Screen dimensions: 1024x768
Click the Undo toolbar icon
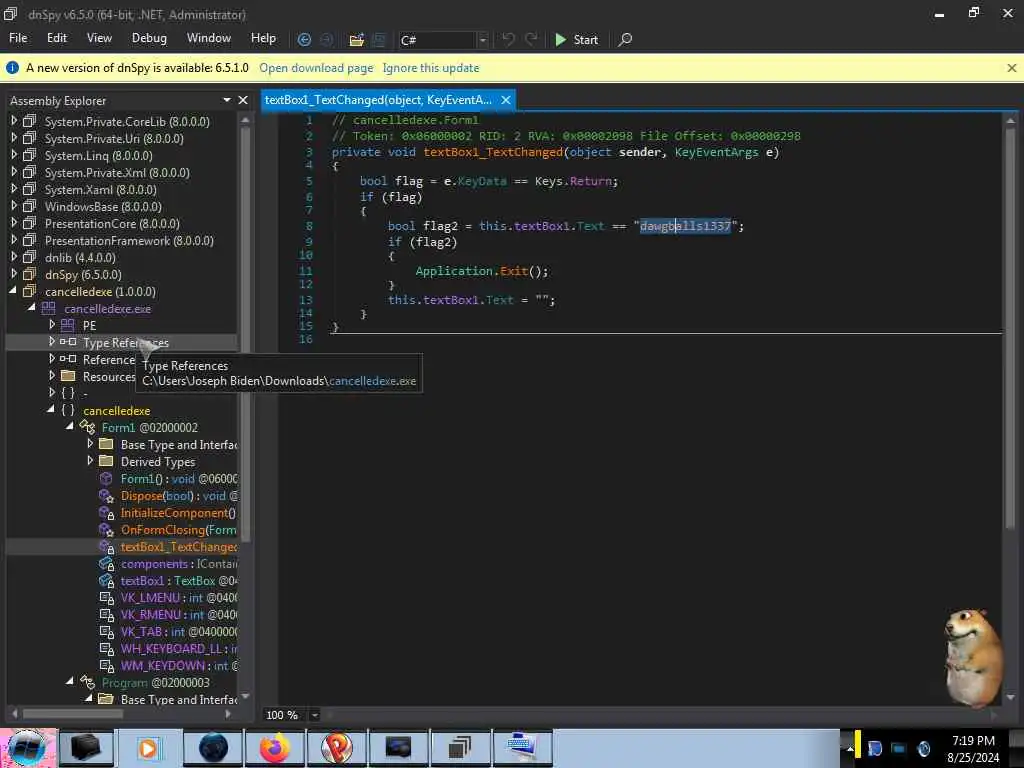508,40
